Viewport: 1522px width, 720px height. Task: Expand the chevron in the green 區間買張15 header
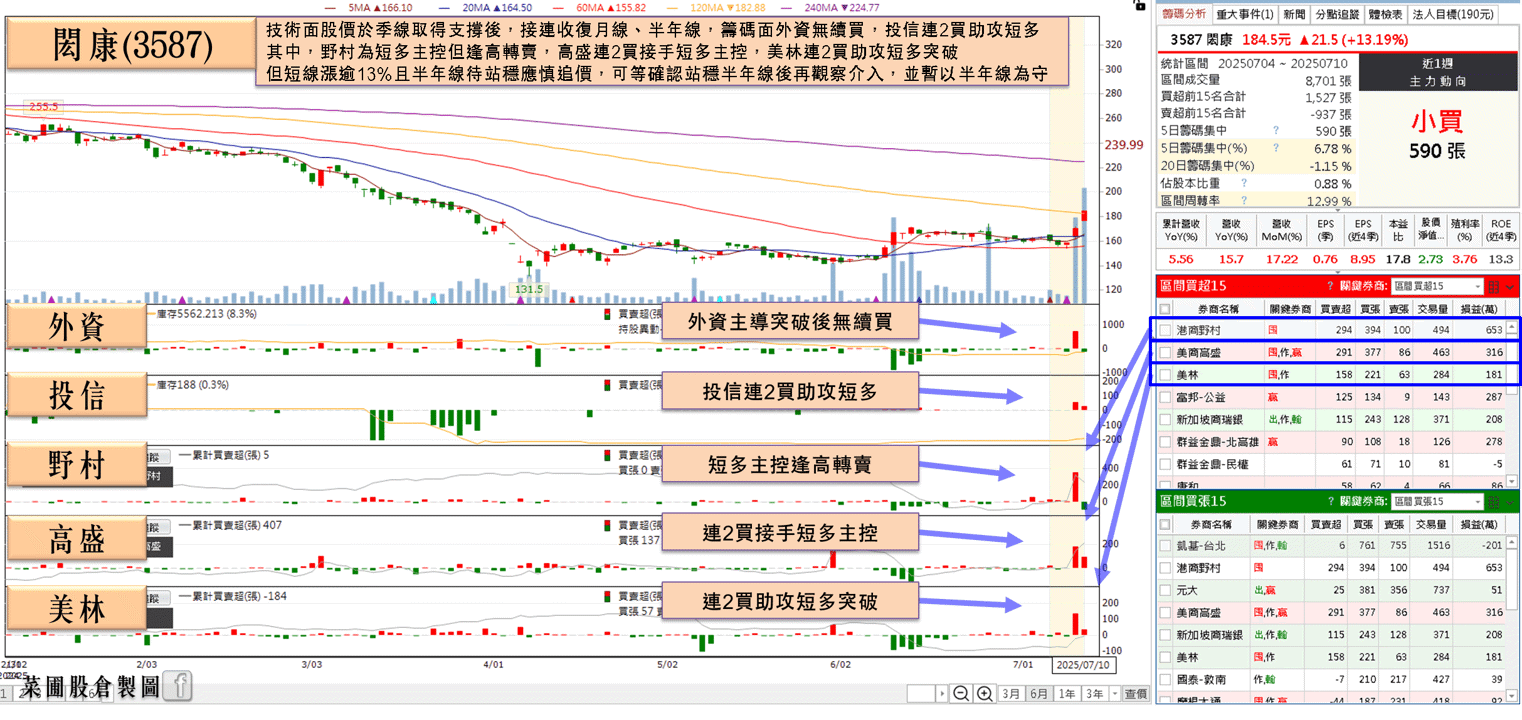click(1512, 501)
